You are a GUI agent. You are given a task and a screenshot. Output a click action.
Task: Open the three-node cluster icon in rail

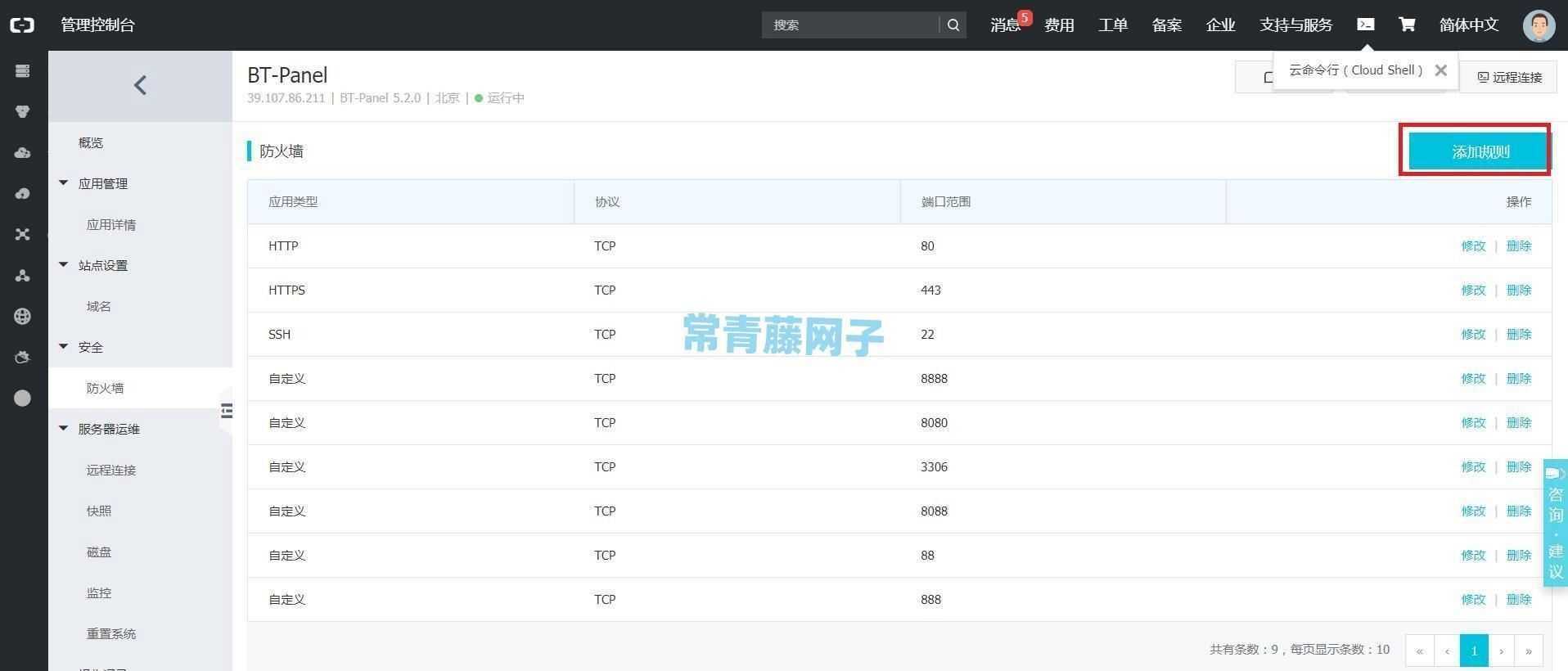click(23, 276)
